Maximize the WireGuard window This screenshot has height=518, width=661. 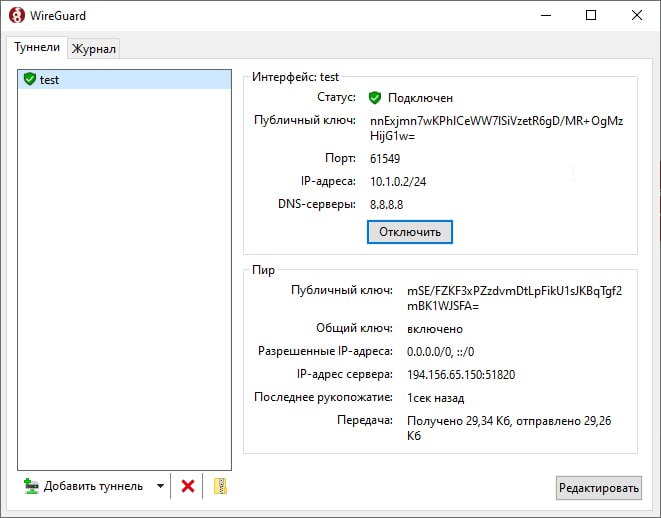591,16
